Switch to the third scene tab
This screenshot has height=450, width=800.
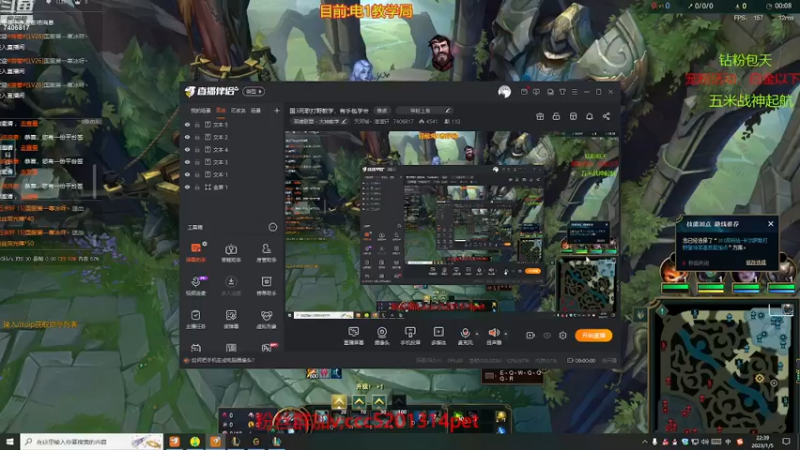pos(238,111)
